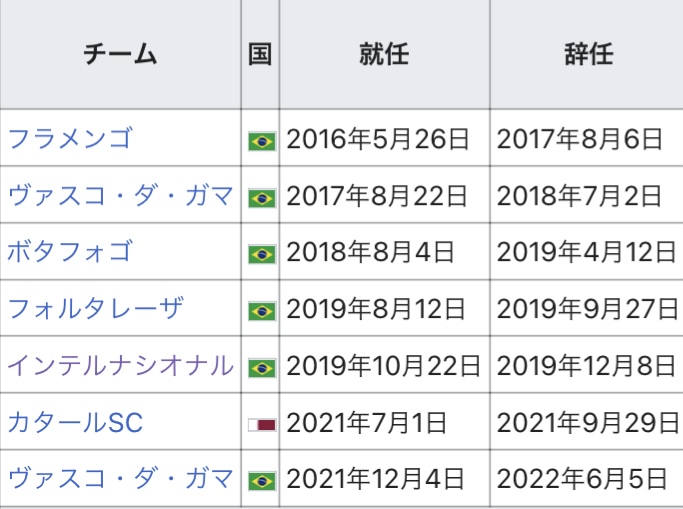This screenshot has width=683, height=509.
Task: Select the 辞任 column header
Action: 587,55
